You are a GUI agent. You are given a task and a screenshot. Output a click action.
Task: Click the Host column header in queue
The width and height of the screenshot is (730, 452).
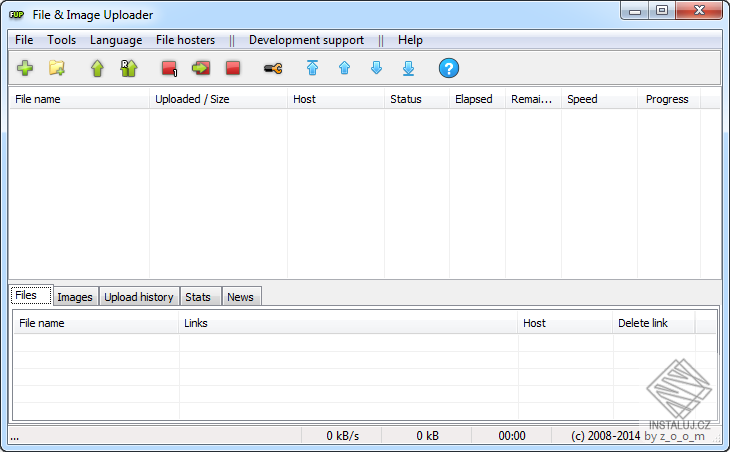click(336, 99)
